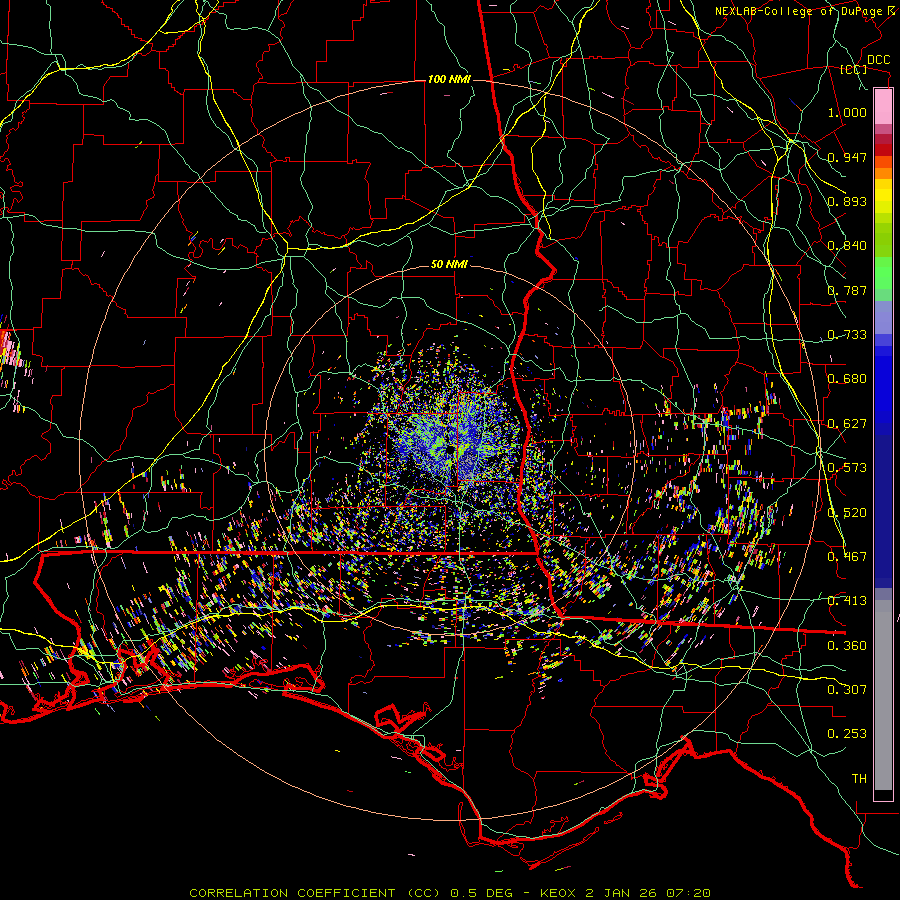Pick the yellow segment of the color bar
Screen dimensions: 900x900
tap(883, 197)
